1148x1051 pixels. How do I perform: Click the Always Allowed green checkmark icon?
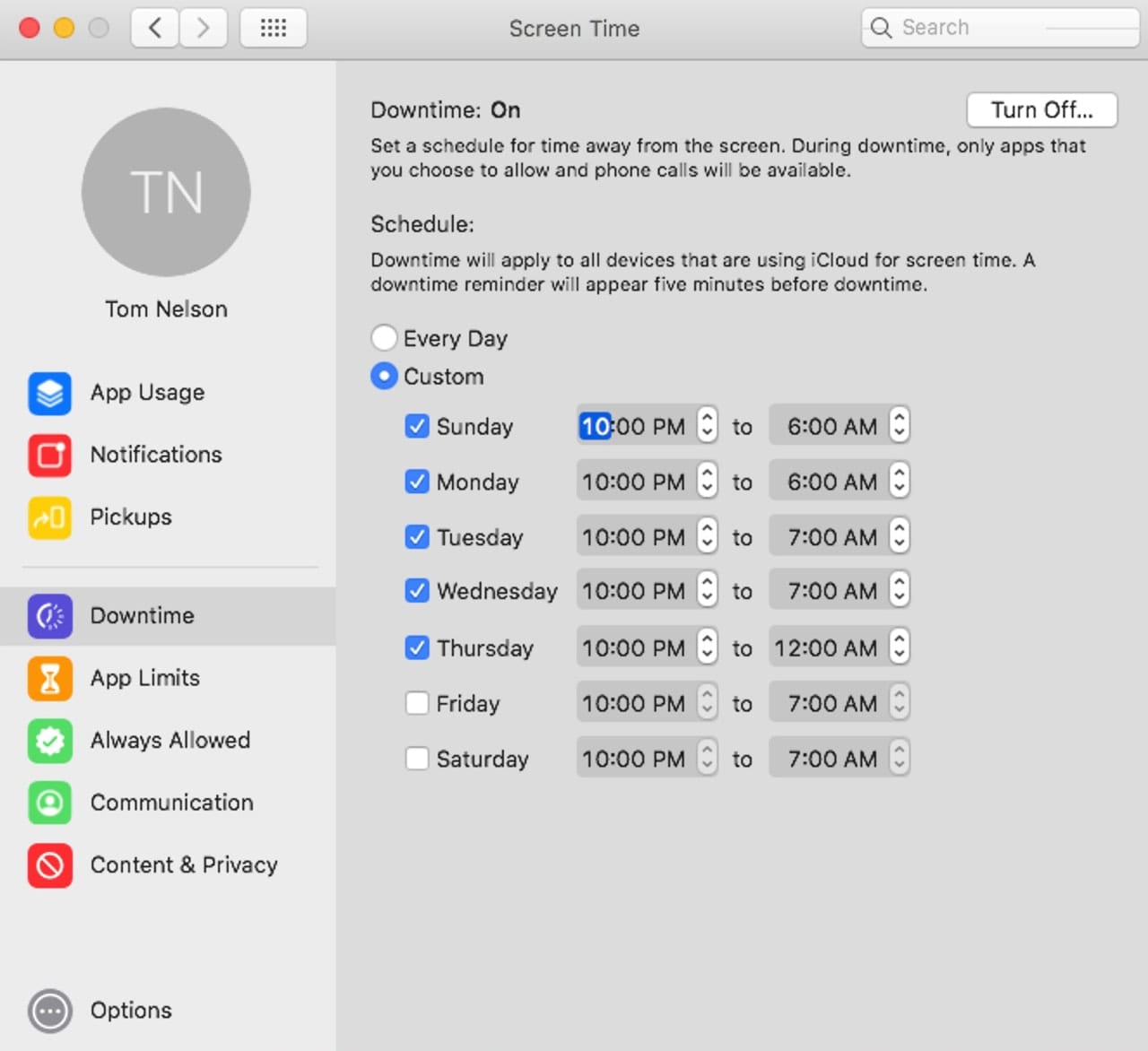click(x=49, y=741)
